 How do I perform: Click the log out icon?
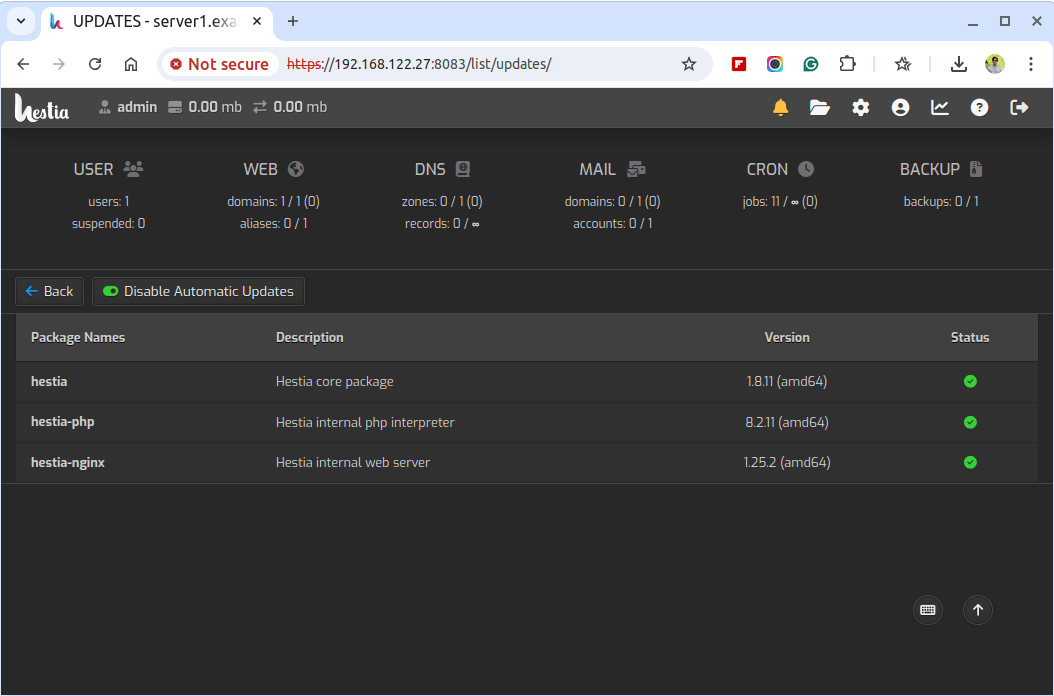[x=1020, y=108]
